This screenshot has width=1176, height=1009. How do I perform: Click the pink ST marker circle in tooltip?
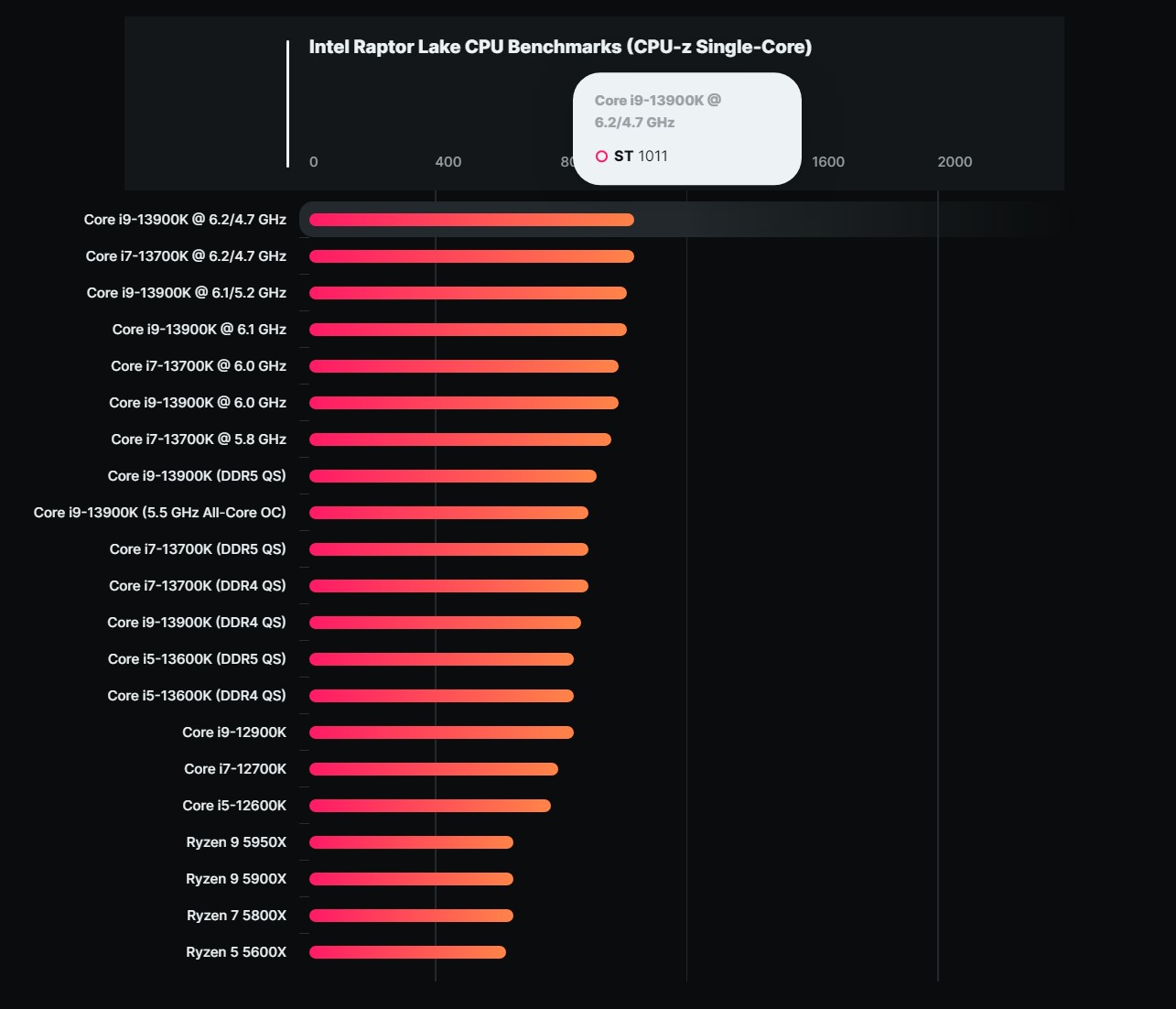click(x=601, y=157)
